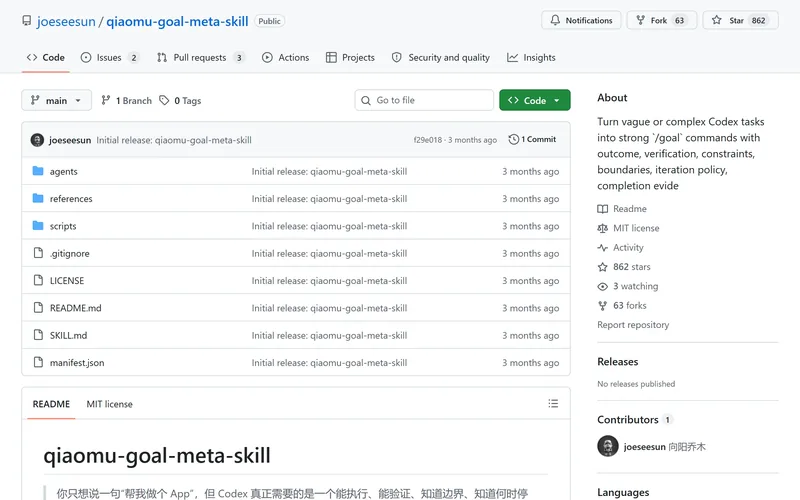
Task: Click '3 months ago' in README.md row
Action: pos(531,308)
